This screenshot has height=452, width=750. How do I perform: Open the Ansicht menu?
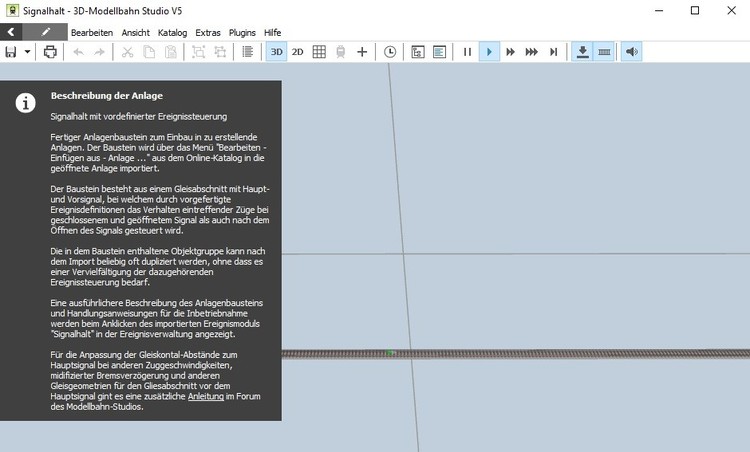[x=135, y=33]
